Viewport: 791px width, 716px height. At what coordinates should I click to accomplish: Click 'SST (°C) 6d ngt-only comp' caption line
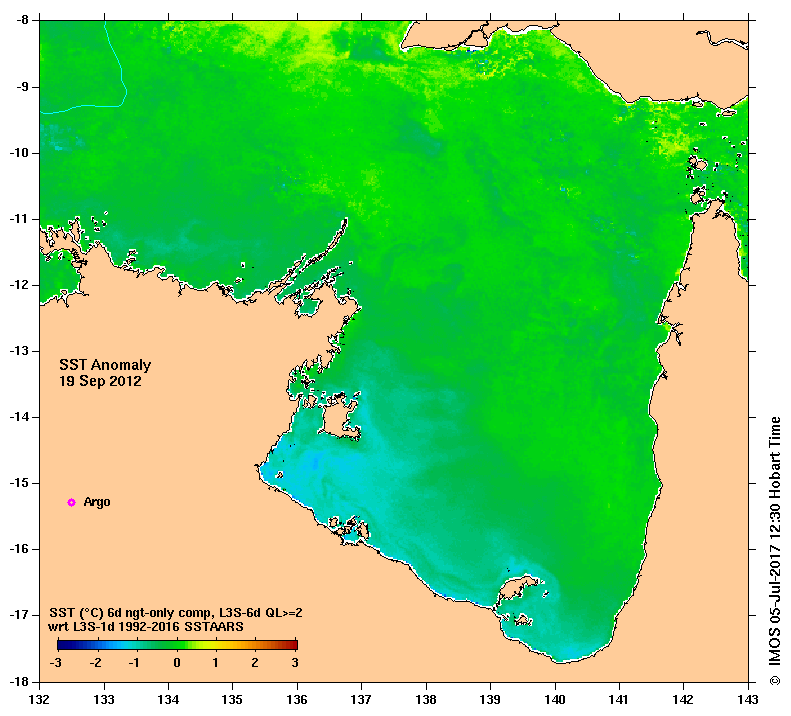pos(176,613)
